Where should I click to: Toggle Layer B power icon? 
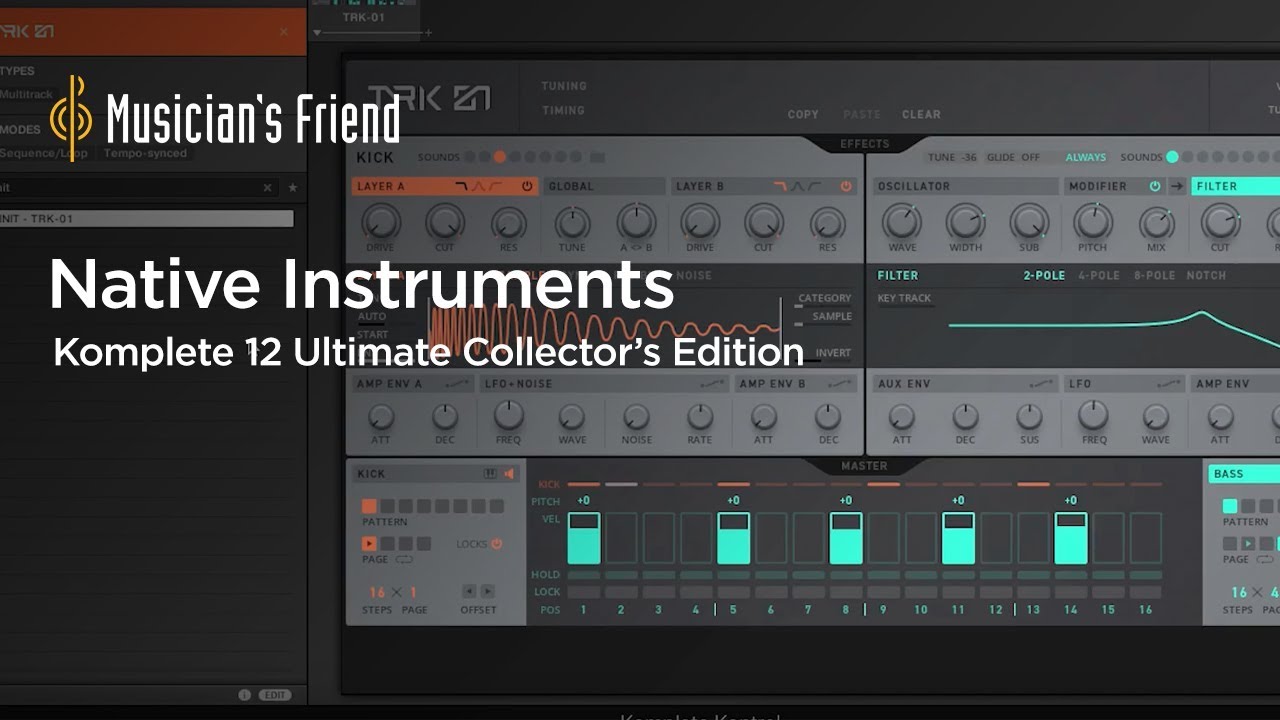point(846,186)
